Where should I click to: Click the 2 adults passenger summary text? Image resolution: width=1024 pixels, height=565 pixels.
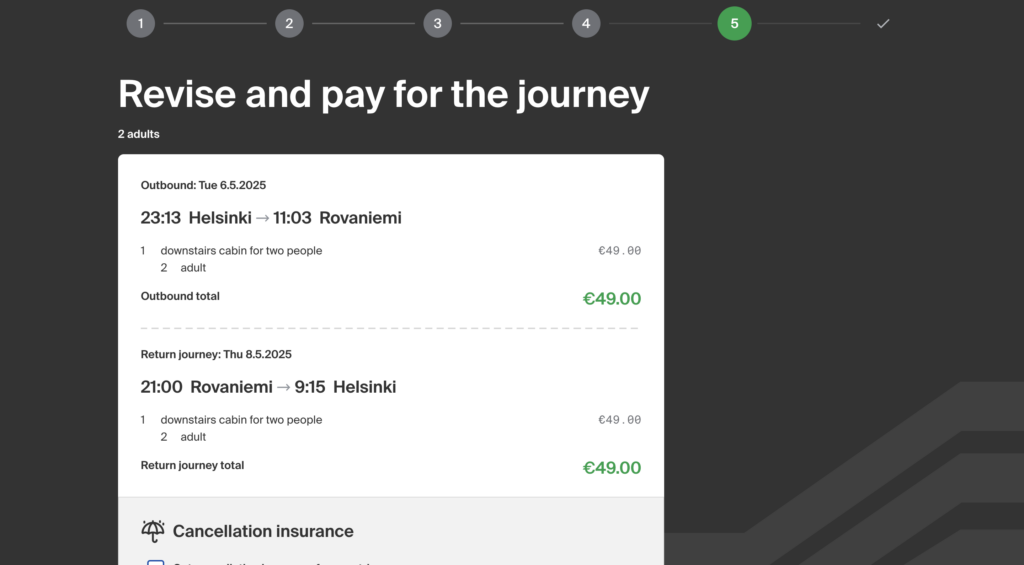(x=138, y=134)
